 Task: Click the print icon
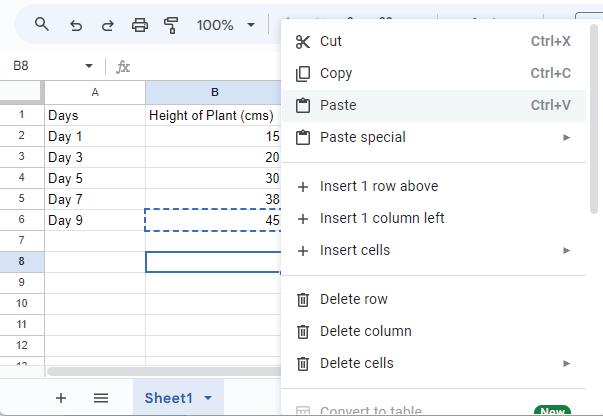pos(140,25)
